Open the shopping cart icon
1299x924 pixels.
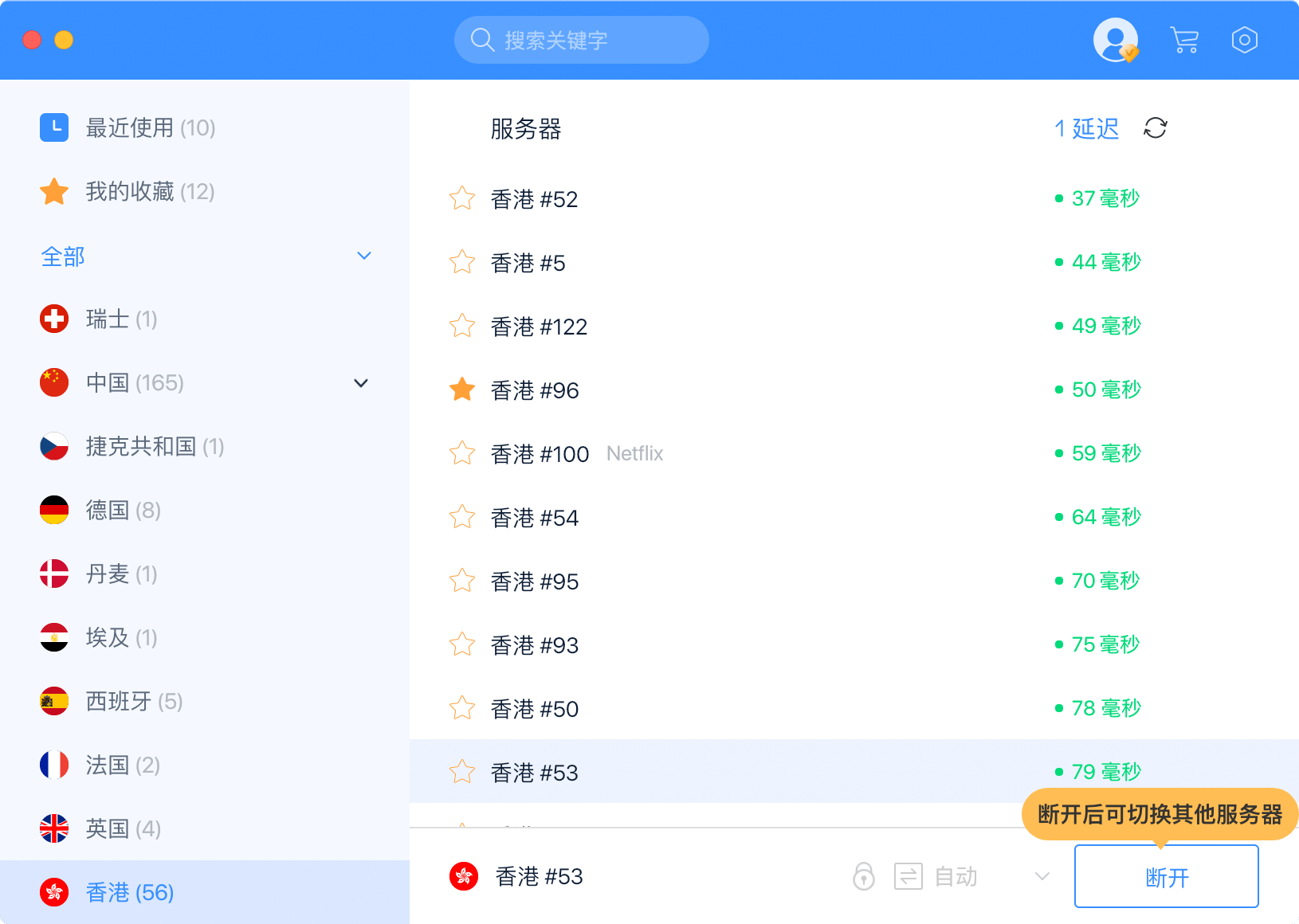[x=1184, y=40]
